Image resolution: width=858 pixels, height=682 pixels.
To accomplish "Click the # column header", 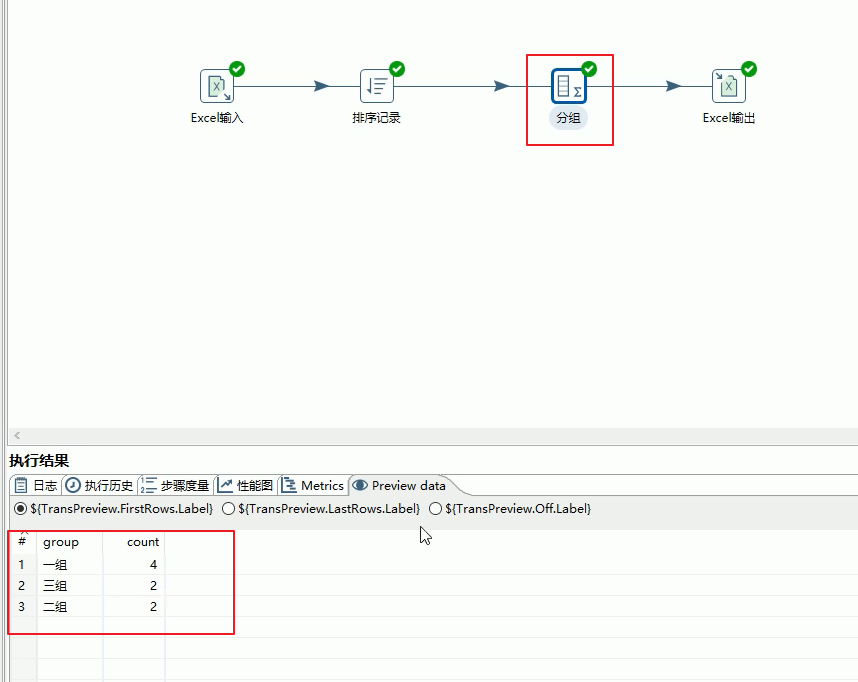I will 22,542.
